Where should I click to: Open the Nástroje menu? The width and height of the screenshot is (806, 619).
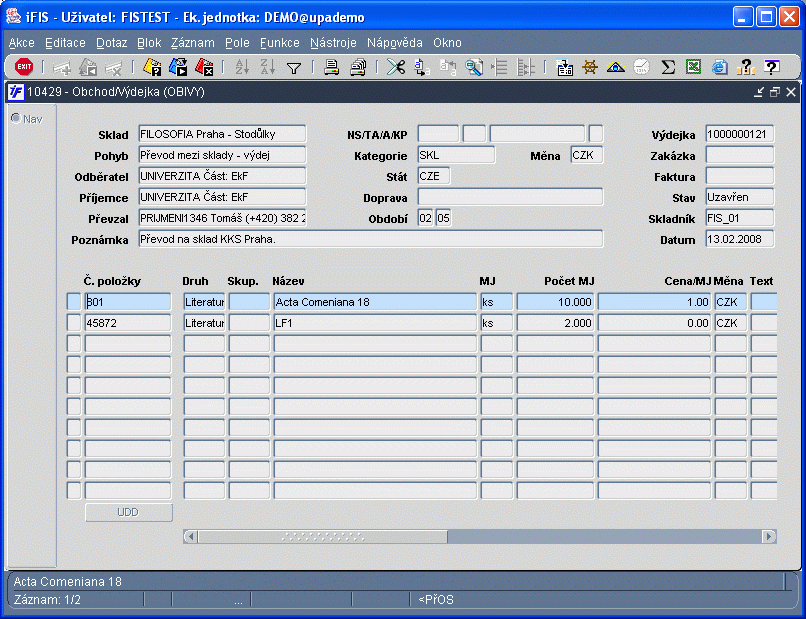[333, 43]
